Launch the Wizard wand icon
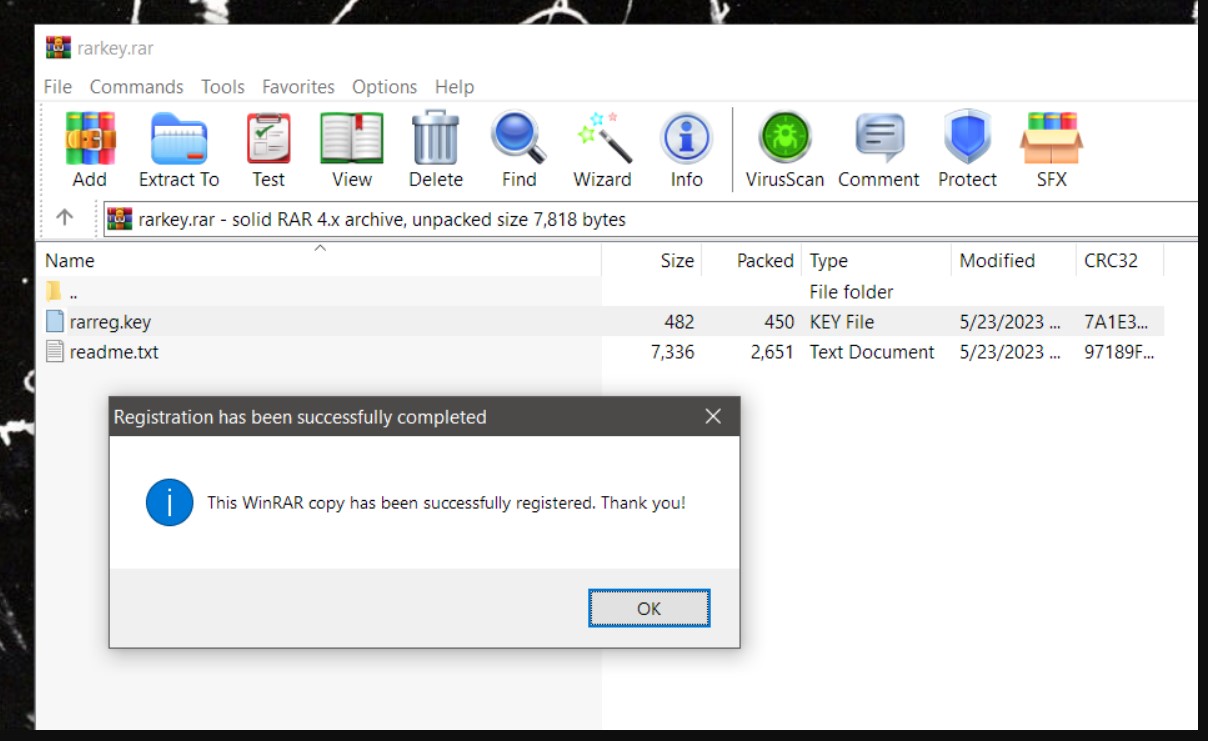1208x741 pixels. tap(602, 140)
